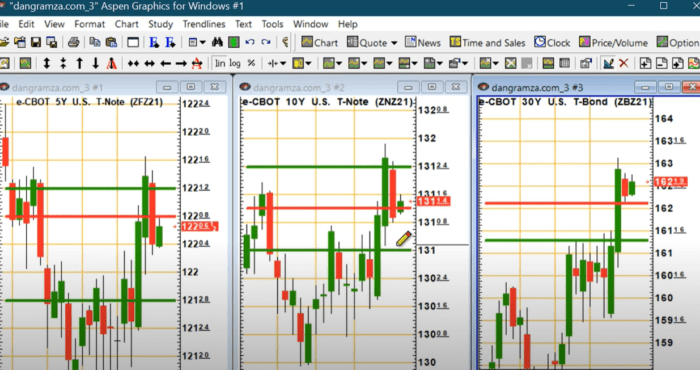The image size is (700, 370).
Task: Open the Tools menu
Action: point(272,24)
